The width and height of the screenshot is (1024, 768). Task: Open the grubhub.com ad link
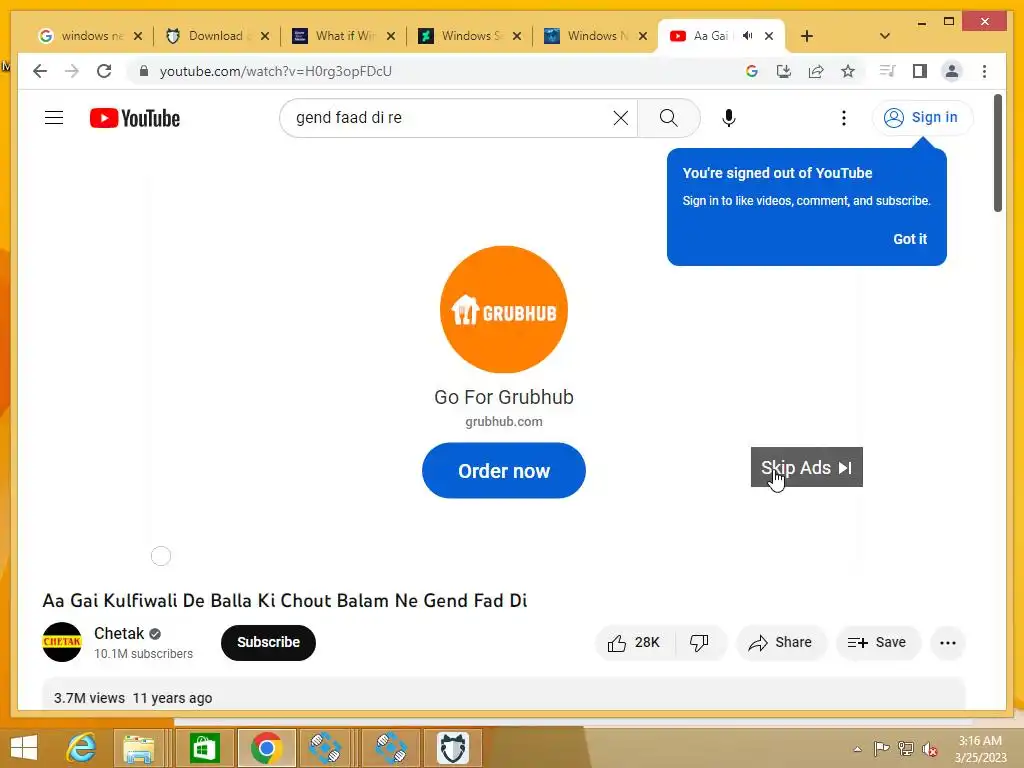504,422
